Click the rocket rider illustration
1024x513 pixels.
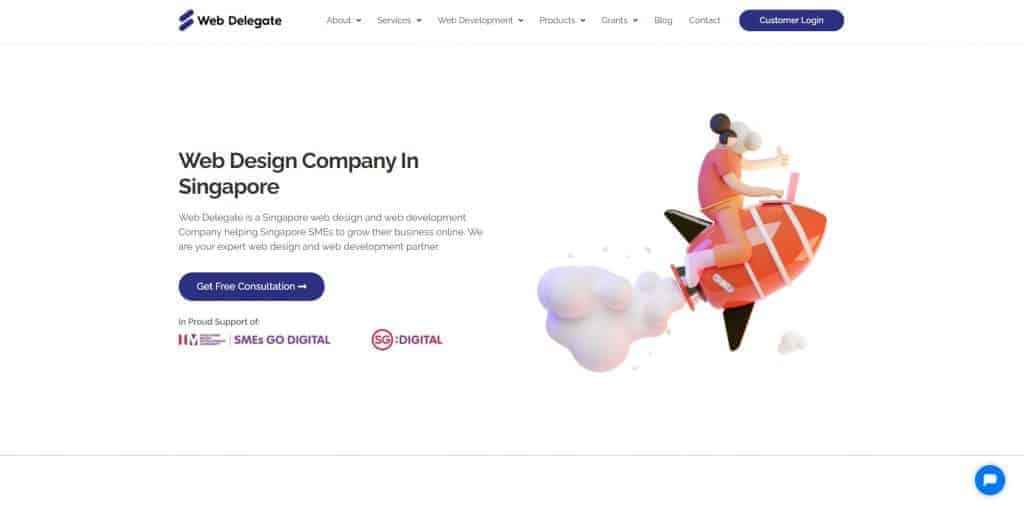point(682,241)
